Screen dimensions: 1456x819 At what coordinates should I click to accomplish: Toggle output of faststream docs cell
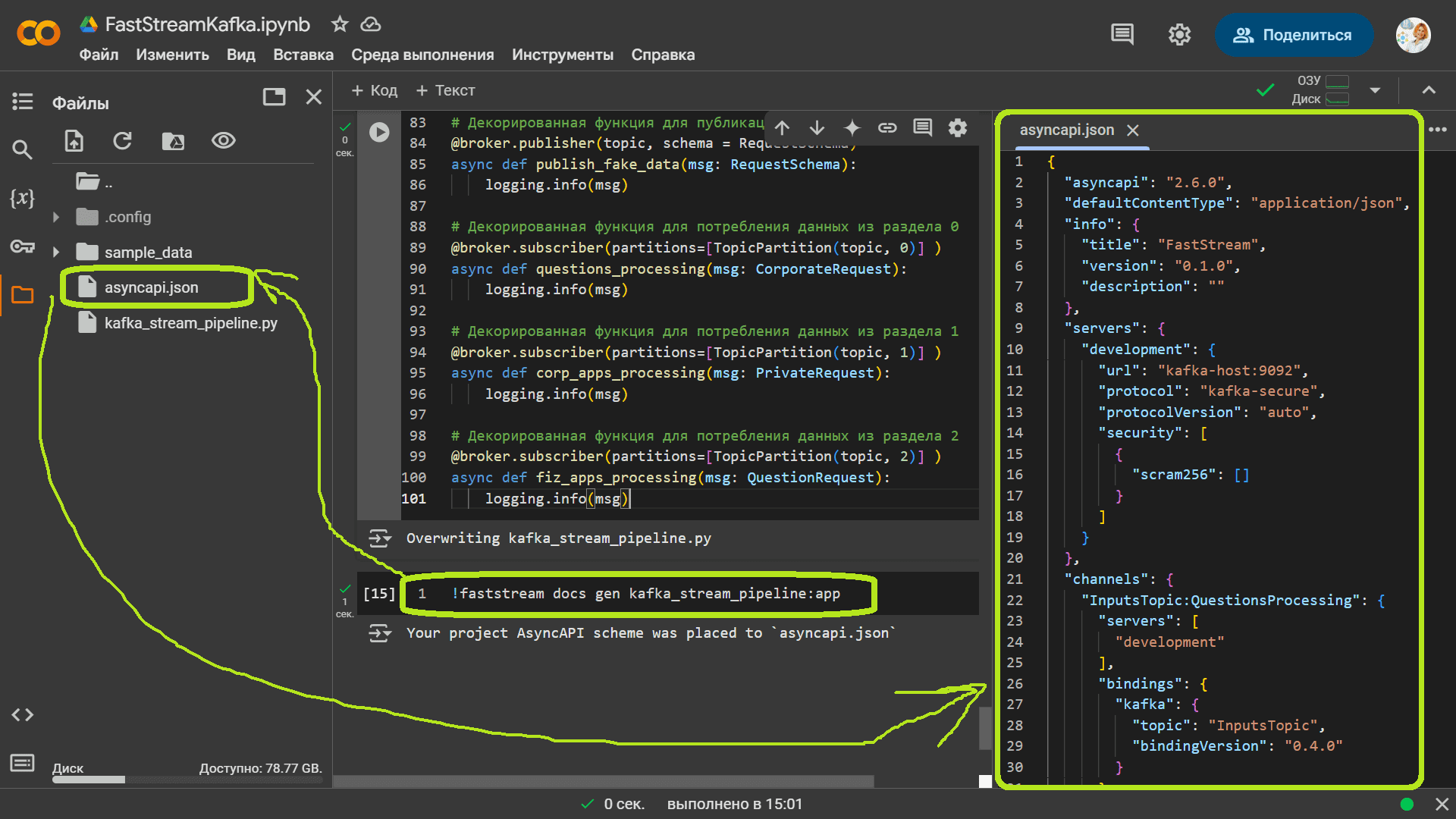[380, 633]
